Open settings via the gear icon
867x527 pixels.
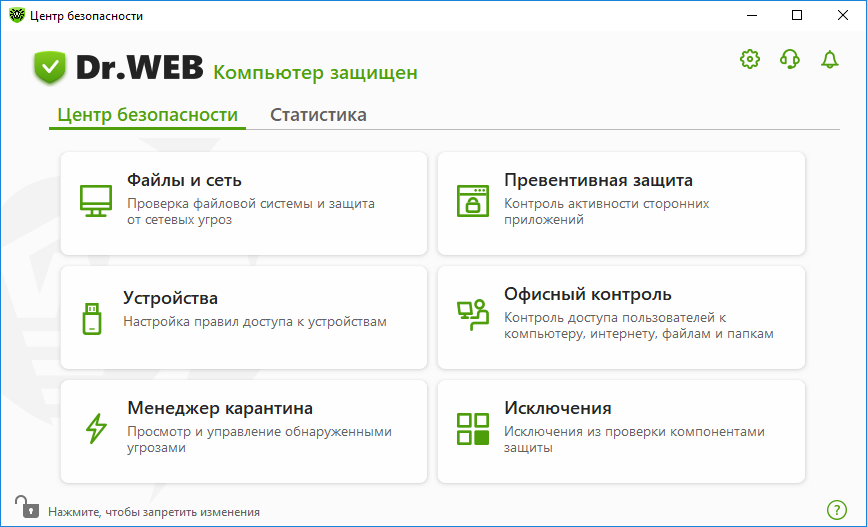(750, 59)
